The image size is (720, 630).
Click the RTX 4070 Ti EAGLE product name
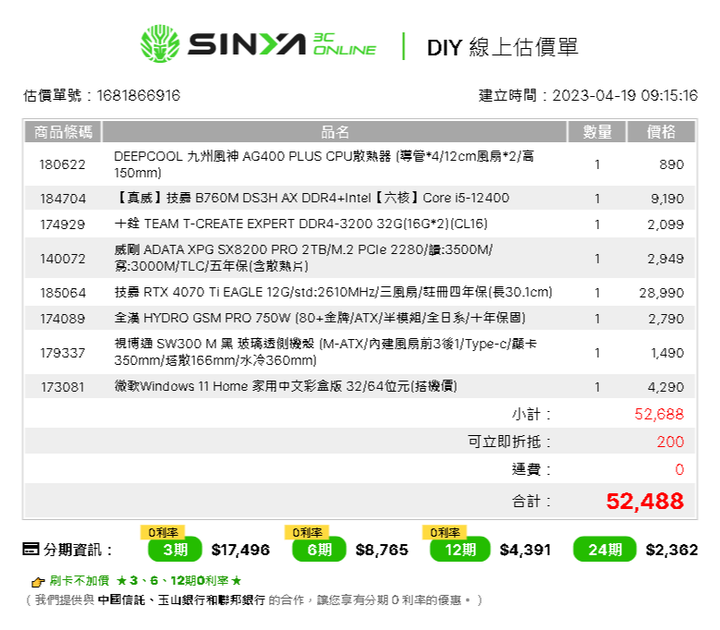[333, 292]
